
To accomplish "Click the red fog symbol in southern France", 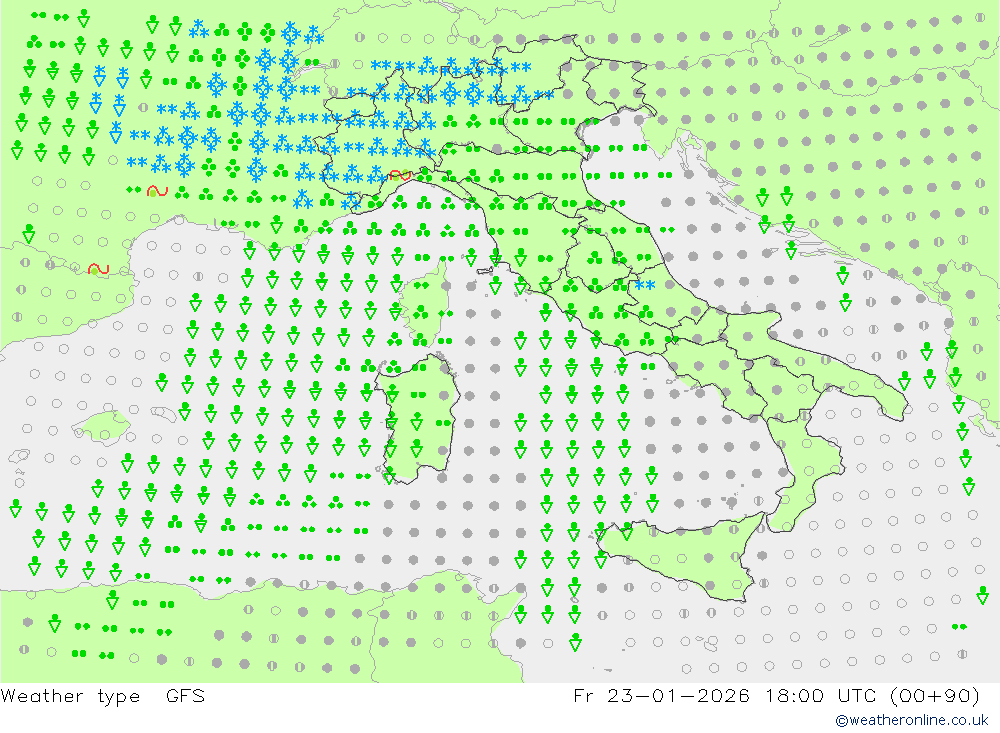I will (x=157, y=191).
